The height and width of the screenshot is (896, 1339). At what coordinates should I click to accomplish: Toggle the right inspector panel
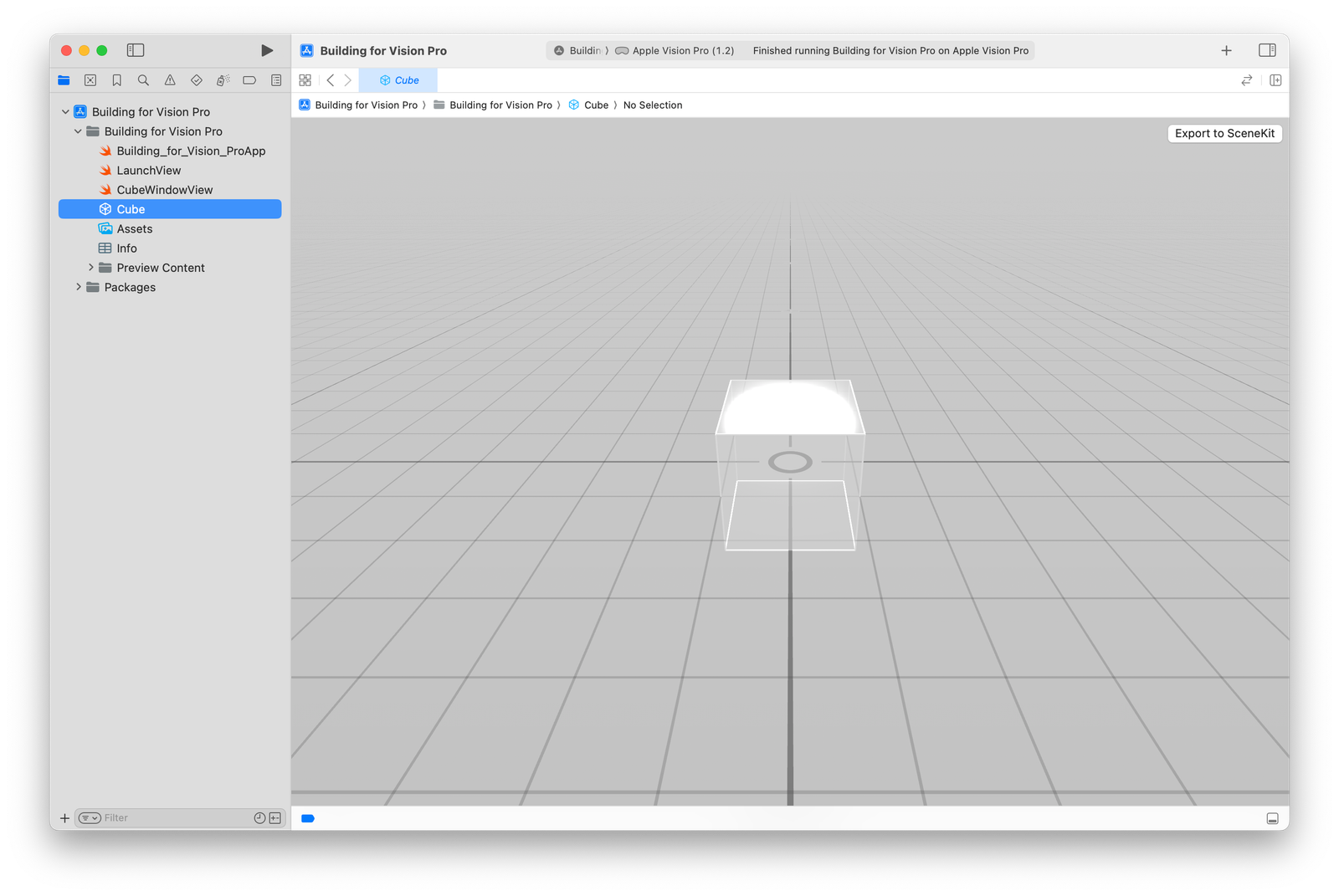pyautogui.click(x=1267, y=50)
